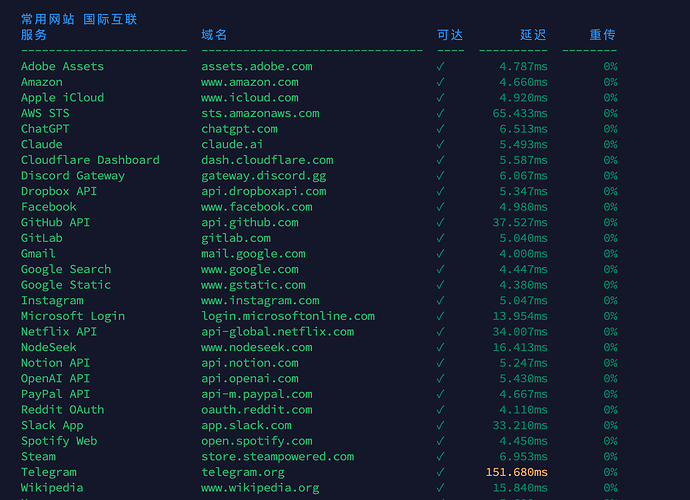
Task: Select the 'GitHub API' service name
Action: pos(55,223)
